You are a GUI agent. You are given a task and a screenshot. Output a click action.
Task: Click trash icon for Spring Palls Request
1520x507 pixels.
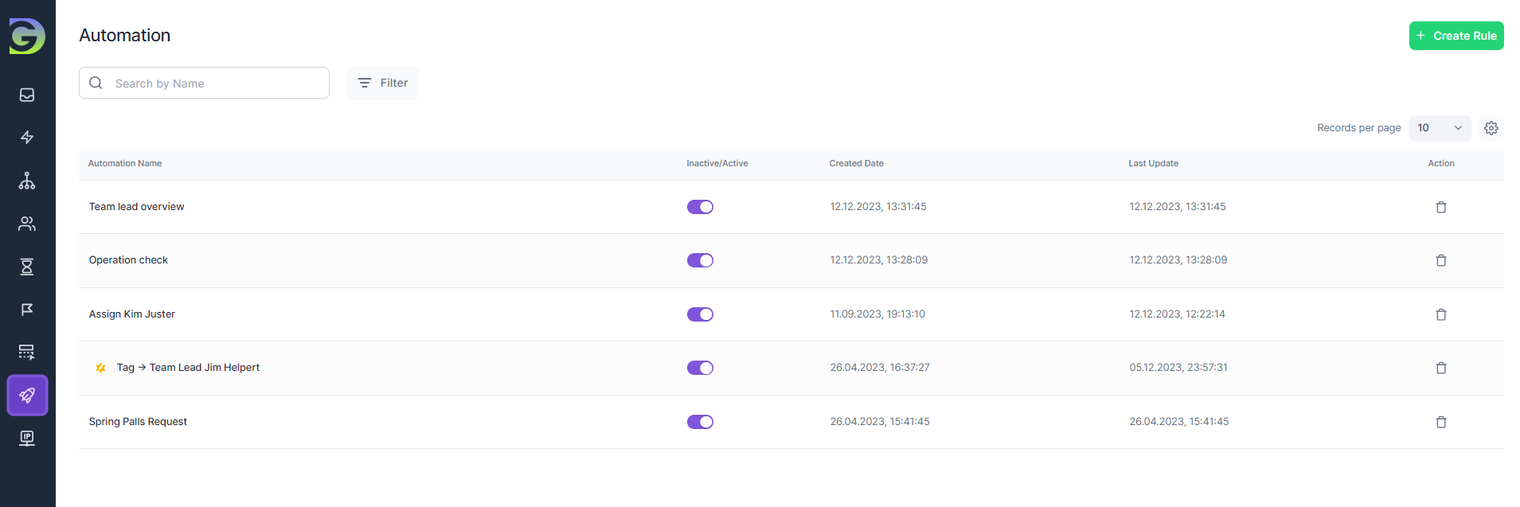tap(1440, 422)
